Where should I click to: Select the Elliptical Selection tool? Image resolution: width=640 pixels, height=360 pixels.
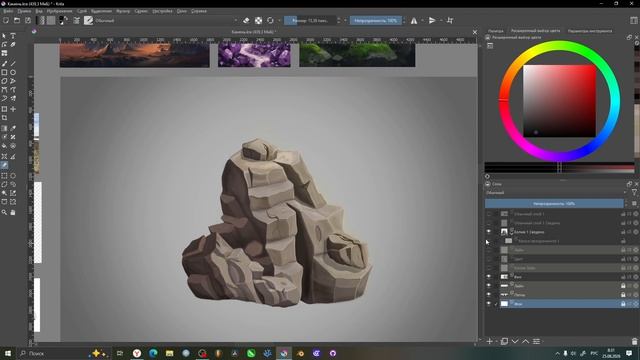pos(13,176)
